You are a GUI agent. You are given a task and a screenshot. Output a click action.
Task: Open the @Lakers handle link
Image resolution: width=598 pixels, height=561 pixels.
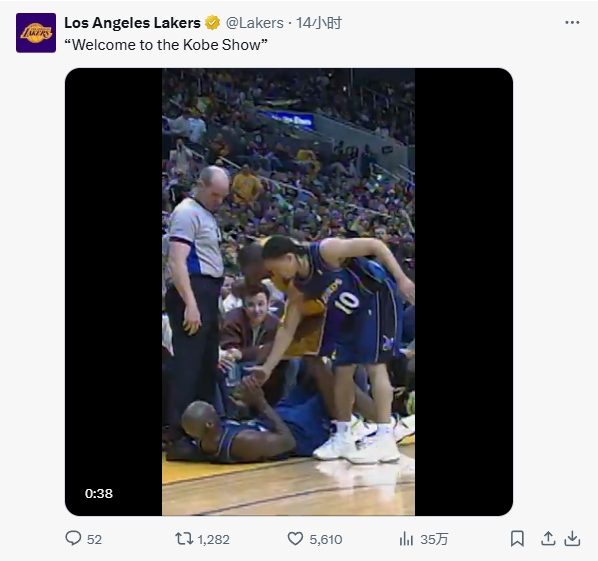pos(255,23)
